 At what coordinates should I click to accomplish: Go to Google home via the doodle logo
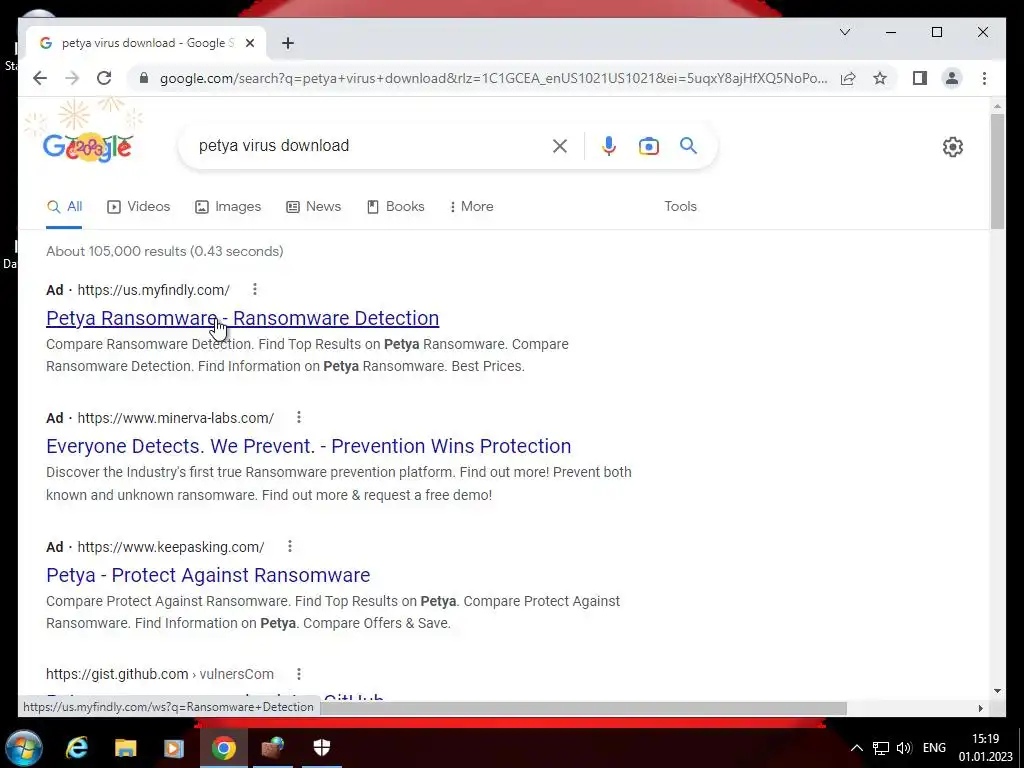(88, 147)
